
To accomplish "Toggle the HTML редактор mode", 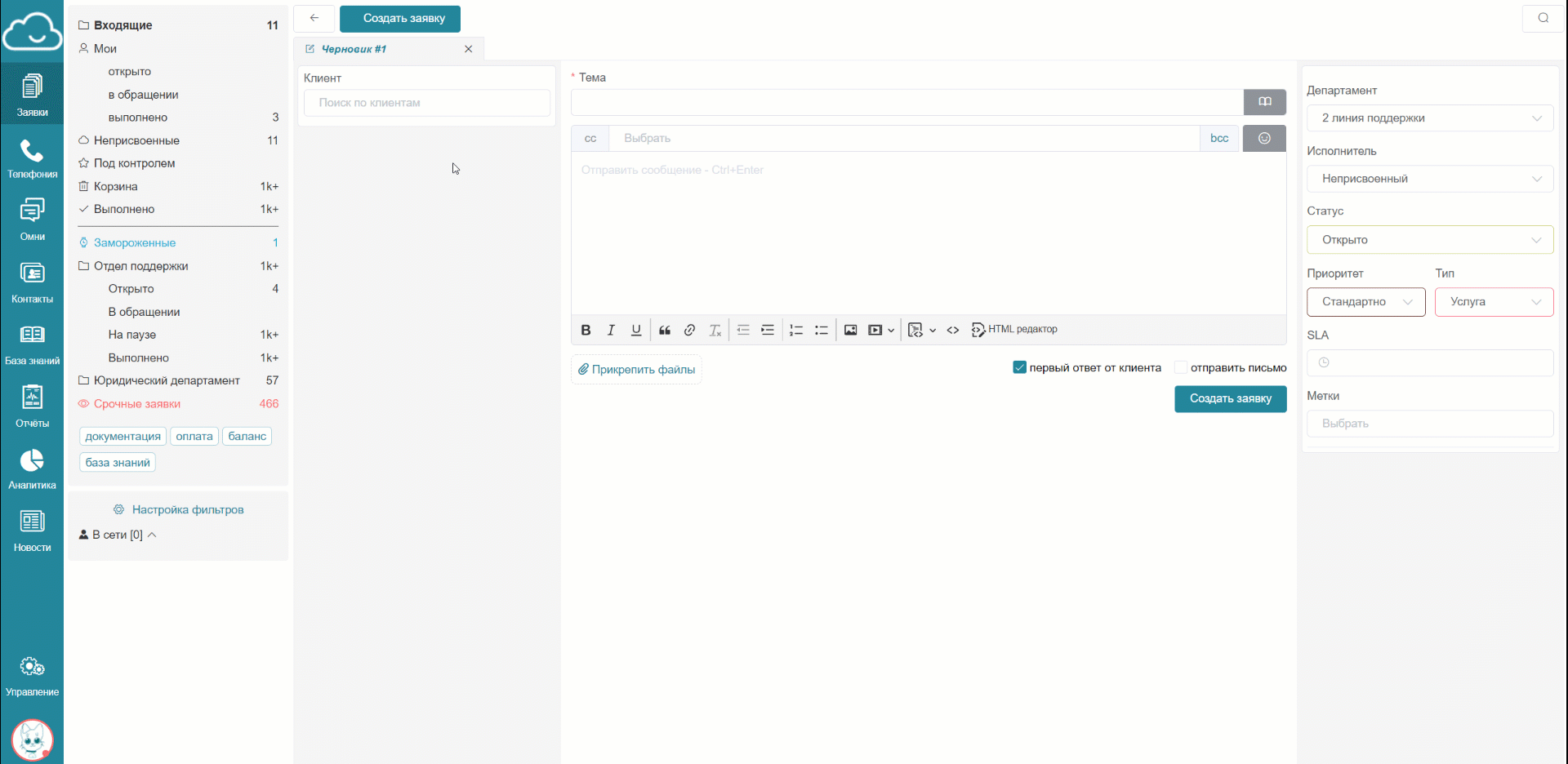I will coord(1014,330).
